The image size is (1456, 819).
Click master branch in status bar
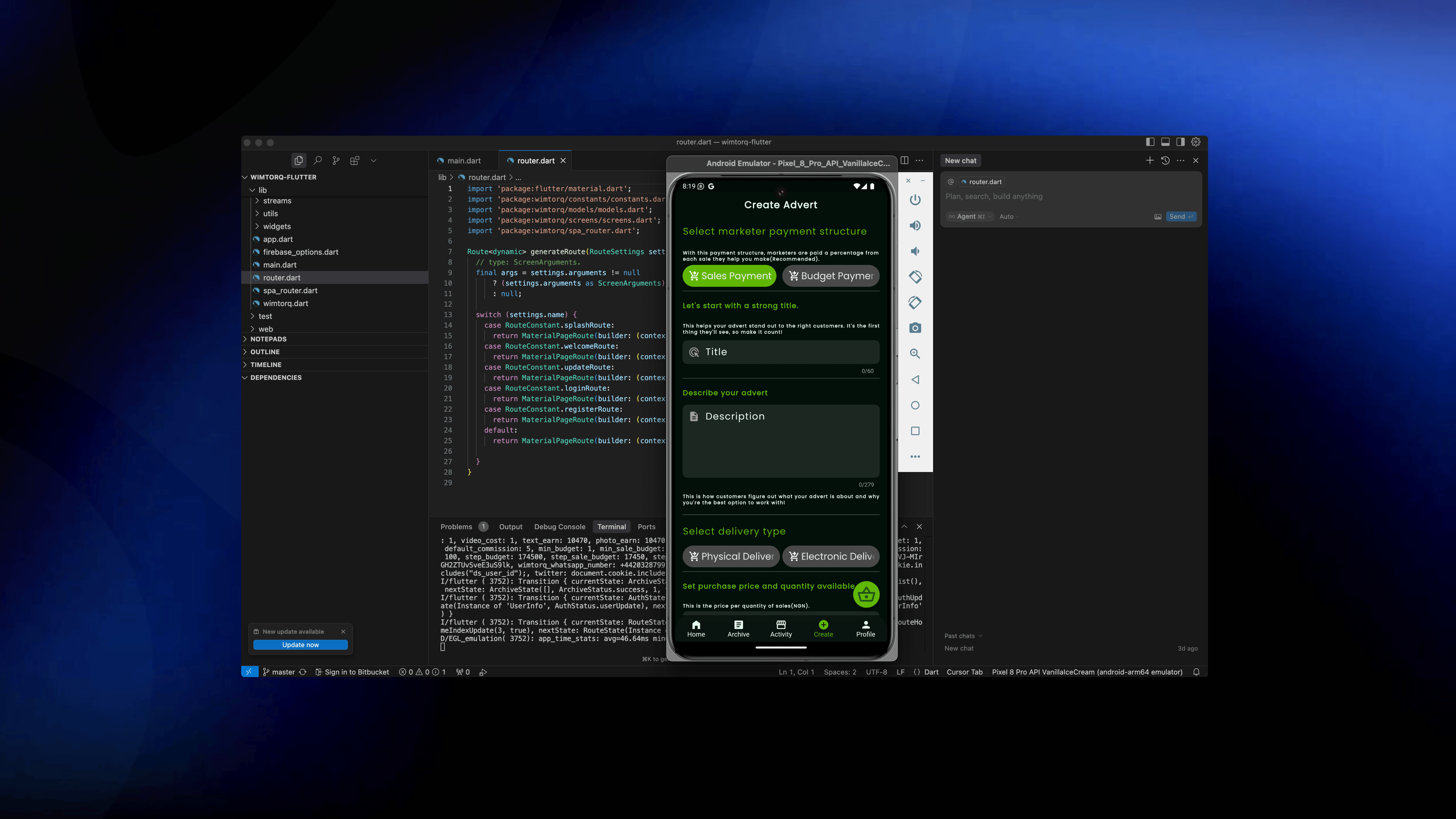279,672
